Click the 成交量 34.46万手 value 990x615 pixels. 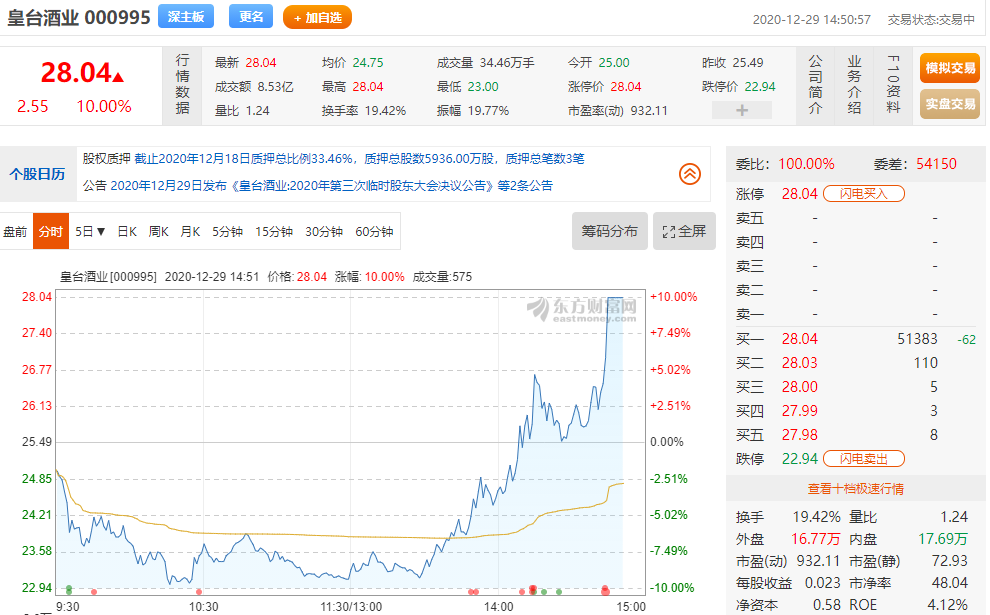pyautogui.click(x=507, y=63)
